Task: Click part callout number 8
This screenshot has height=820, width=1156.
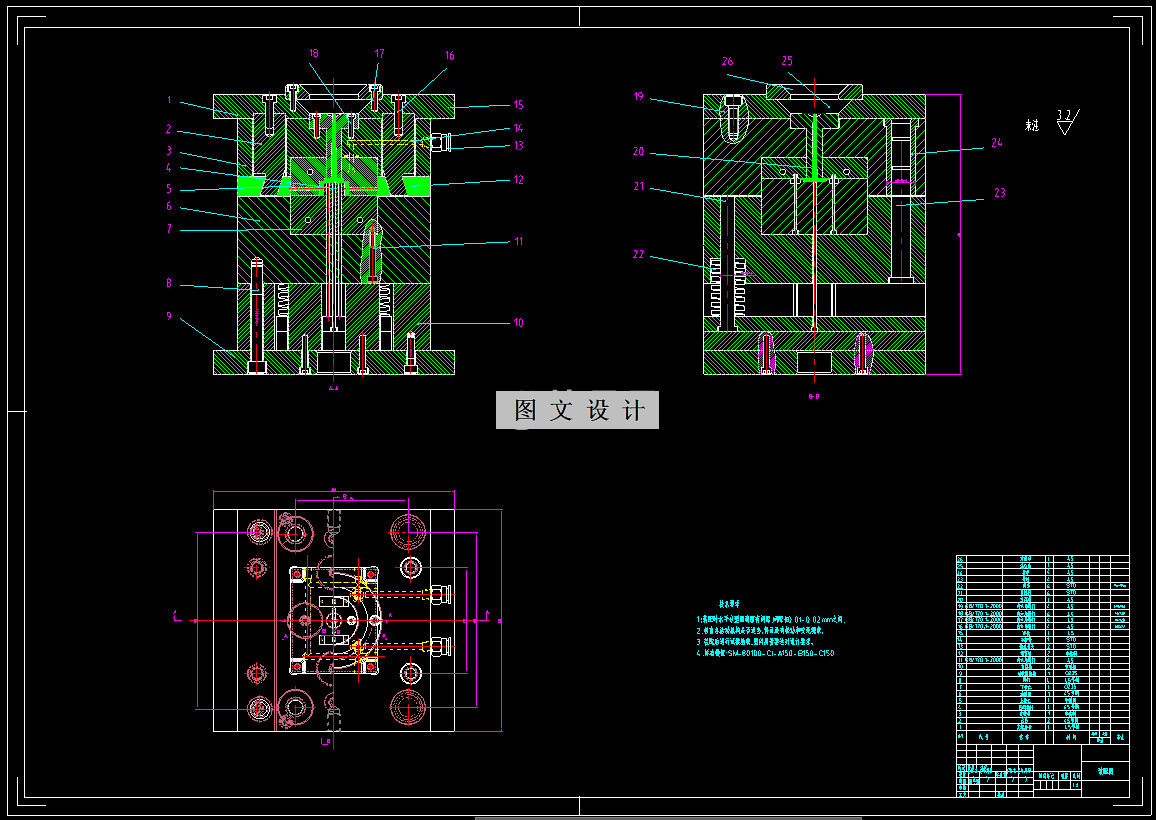Action: pyautogui.click(x=169, y=283)
